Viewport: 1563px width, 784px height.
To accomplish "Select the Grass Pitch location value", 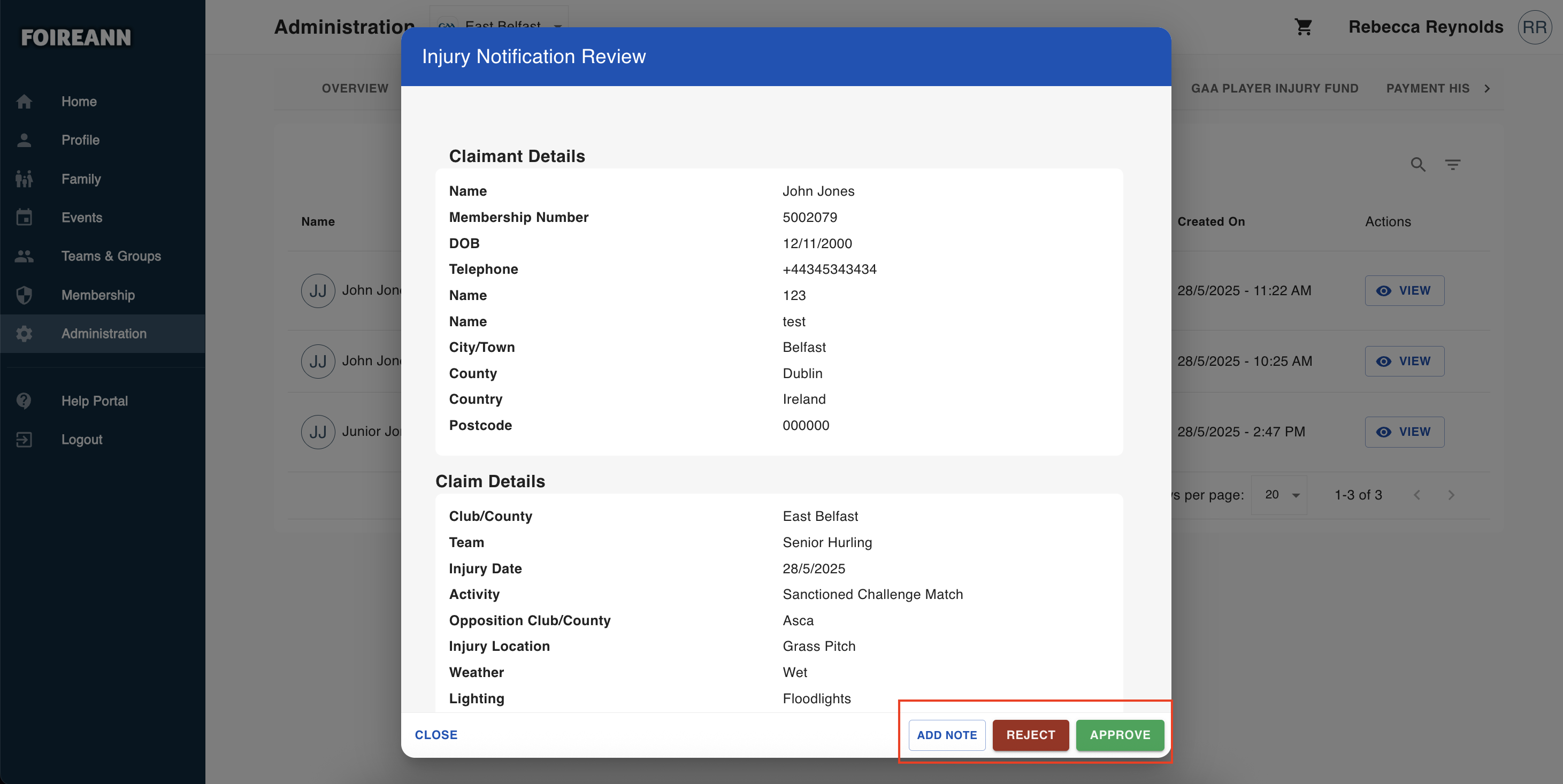I will 818,647.
